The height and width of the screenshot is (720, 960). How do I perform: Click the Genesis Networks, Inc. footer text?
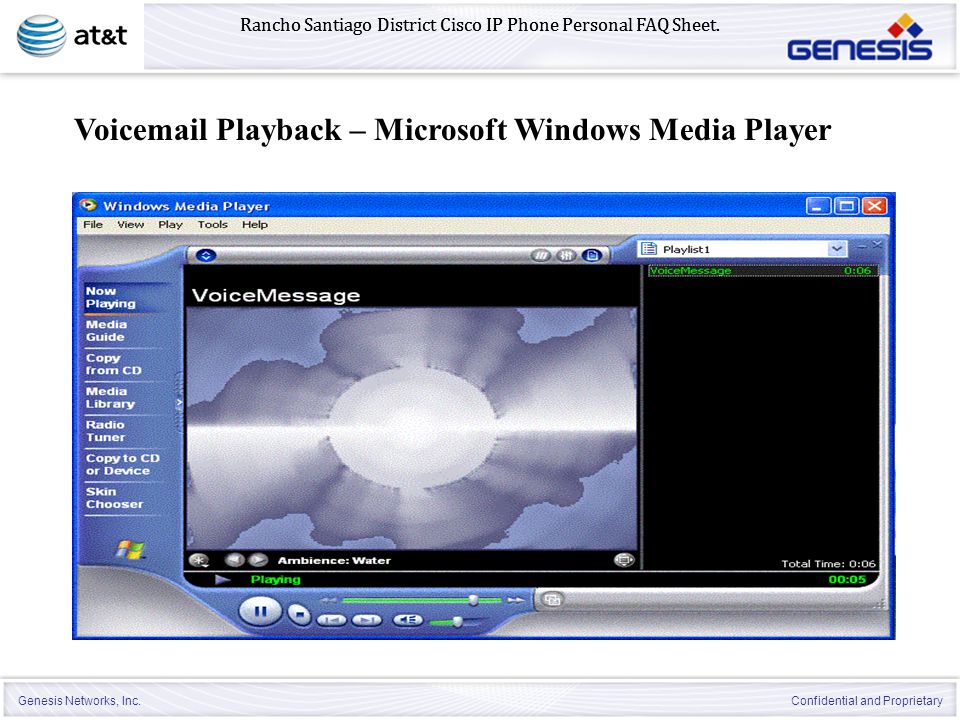[80, 700]
